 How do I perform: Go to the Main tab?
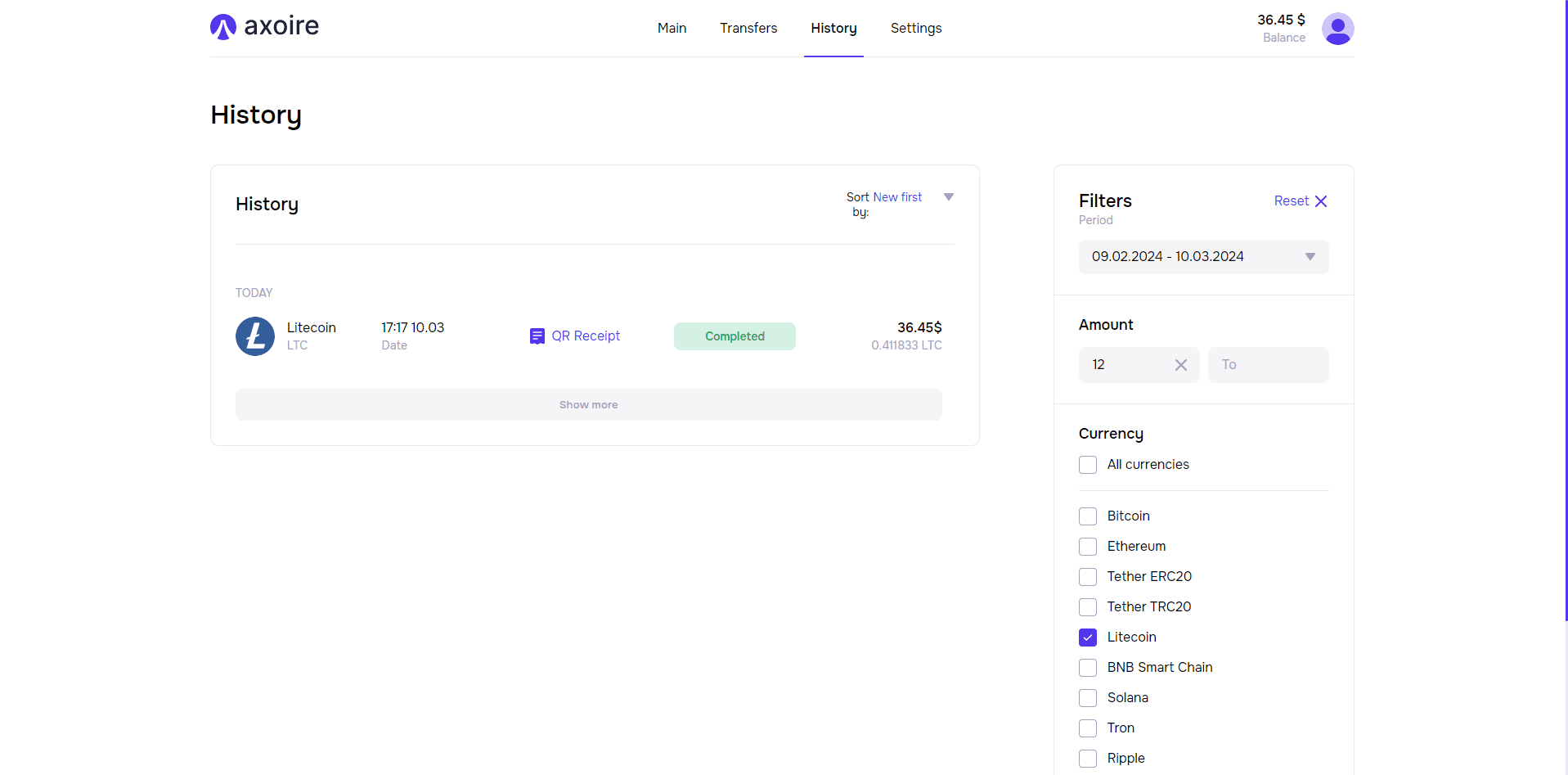pyautogui.click(x=672, y=28)
